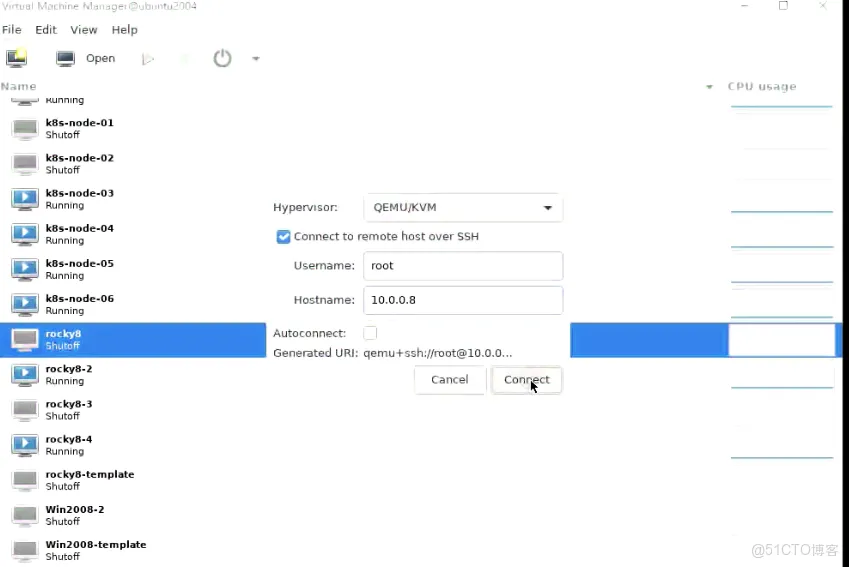Enable the Autoconnect checkbox
This screenshot has width=849, height=567.
(x=370, y=333)
